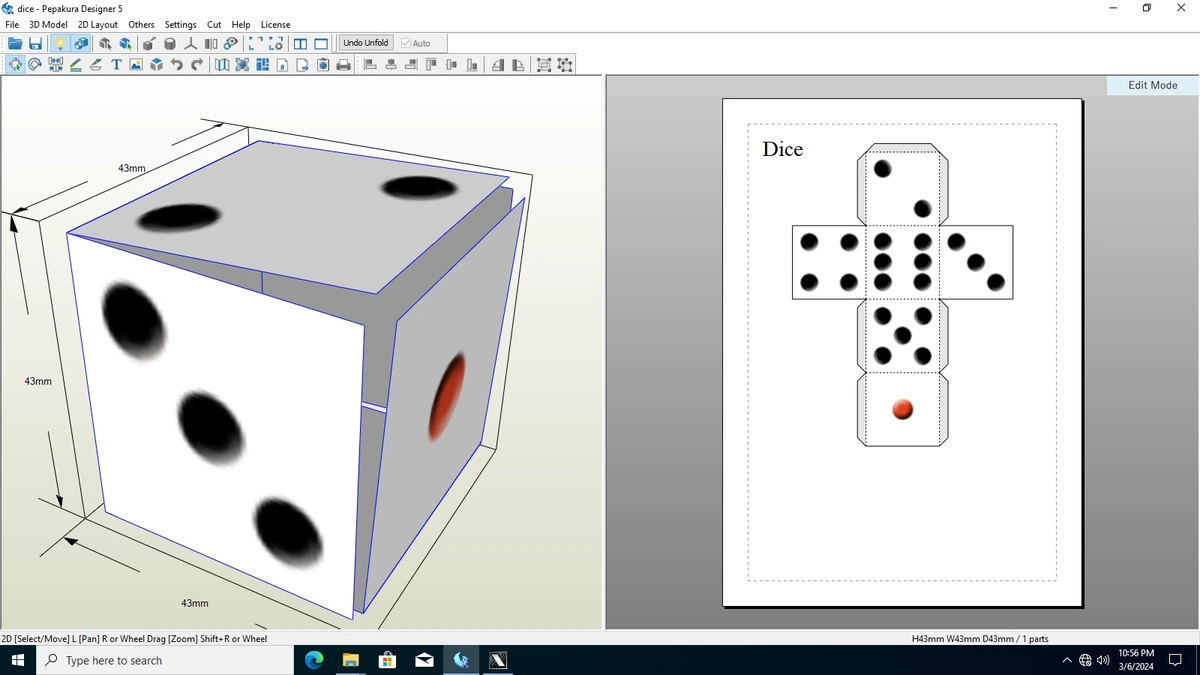Open a file with the folder icon

15,43
